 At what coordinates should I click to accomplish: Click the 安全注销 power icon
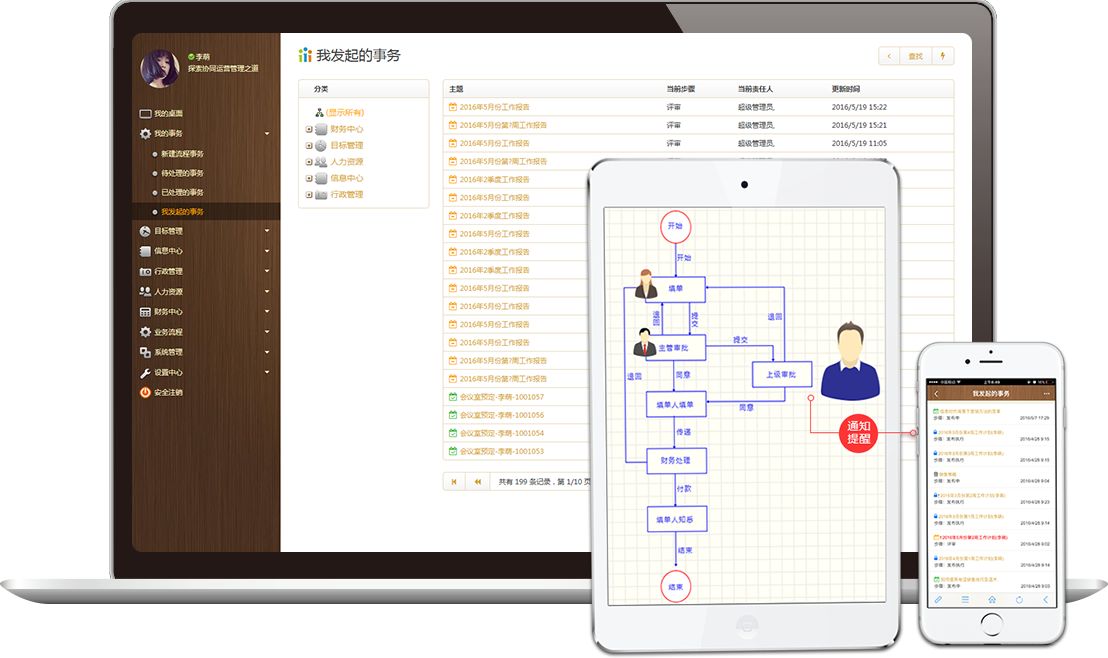tap(145, 392)
